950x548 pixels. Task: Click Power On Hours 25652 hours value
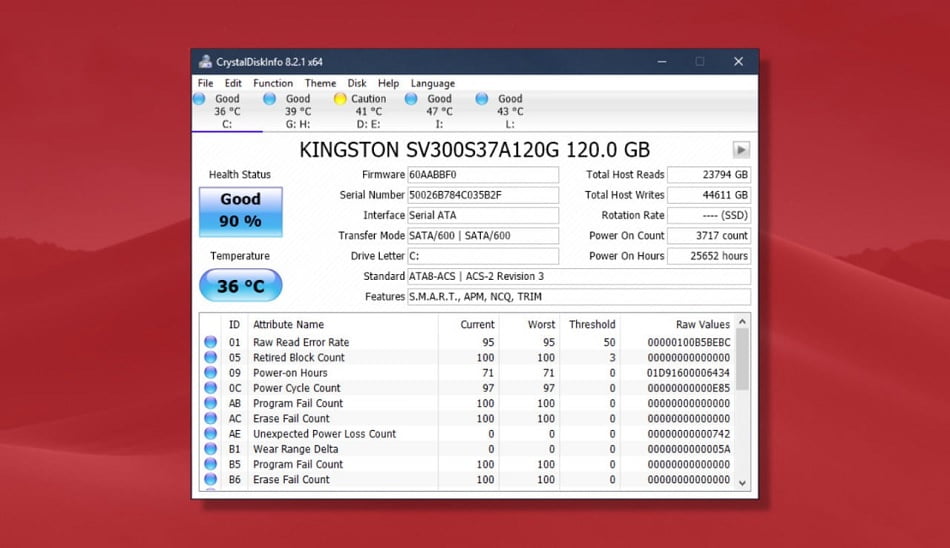709,256
